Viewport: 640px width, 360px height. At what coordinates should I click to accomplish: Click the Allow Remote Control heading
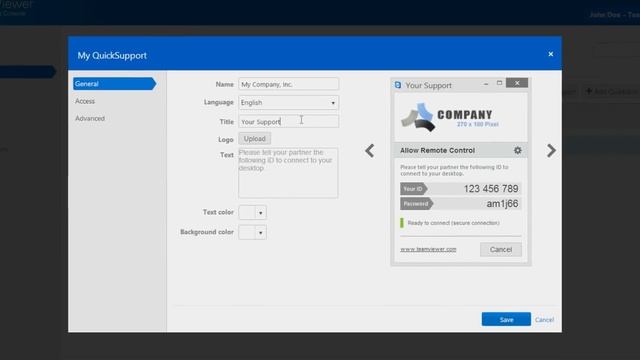(x=437, y=150)
